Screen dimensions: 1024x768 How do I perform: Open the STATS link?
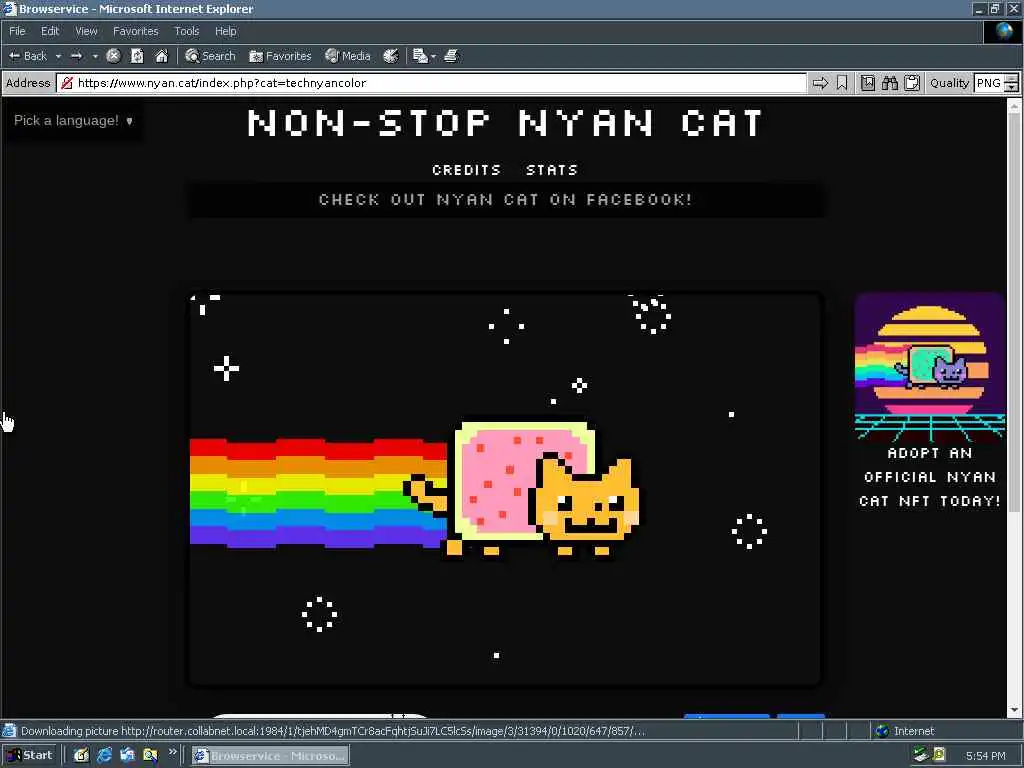click(x=552, y=170)
